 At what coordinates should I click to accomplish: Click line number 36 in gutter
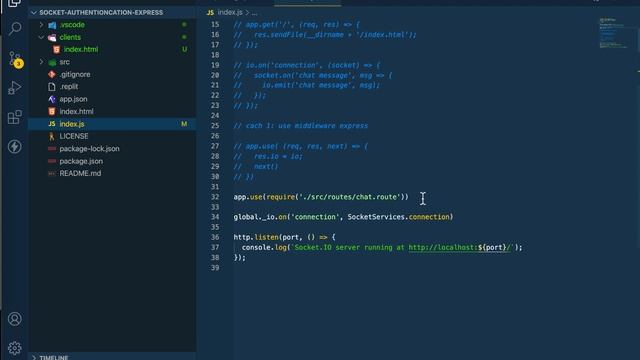coord(215,237)
